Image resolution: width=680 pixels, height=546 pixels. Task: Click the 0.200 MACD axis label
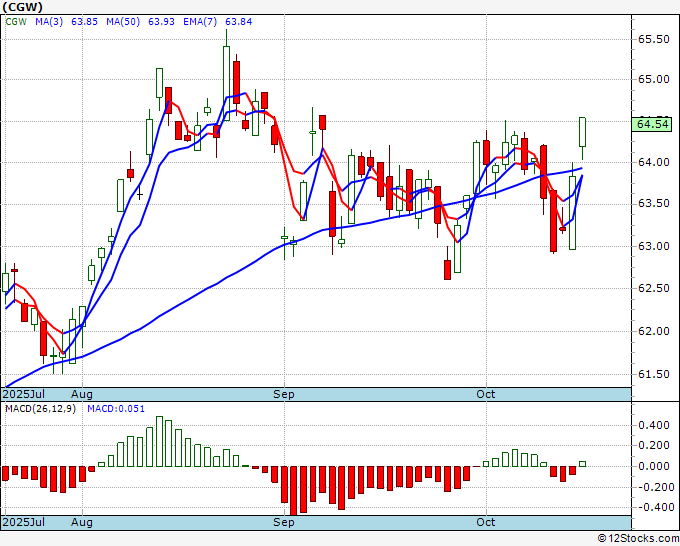(654, 446)
